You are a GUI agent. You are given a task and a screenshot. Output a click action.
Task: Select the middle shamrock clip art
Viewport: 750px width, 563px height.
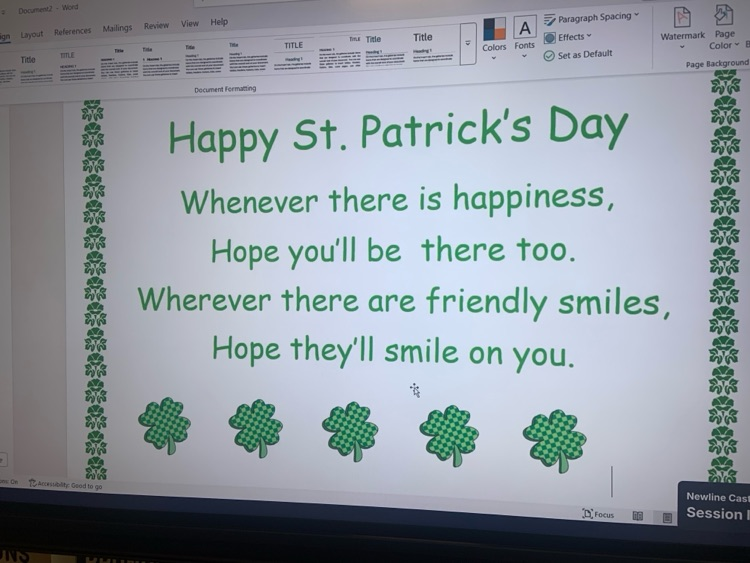[350, 431]
